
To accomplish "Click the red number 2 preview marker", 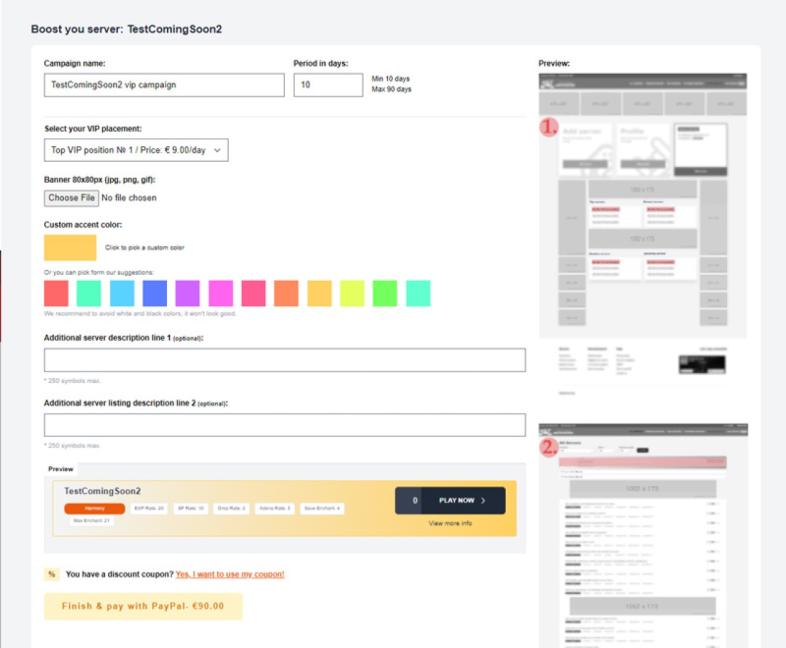I will pyautogui.click(x=549, y=447).
